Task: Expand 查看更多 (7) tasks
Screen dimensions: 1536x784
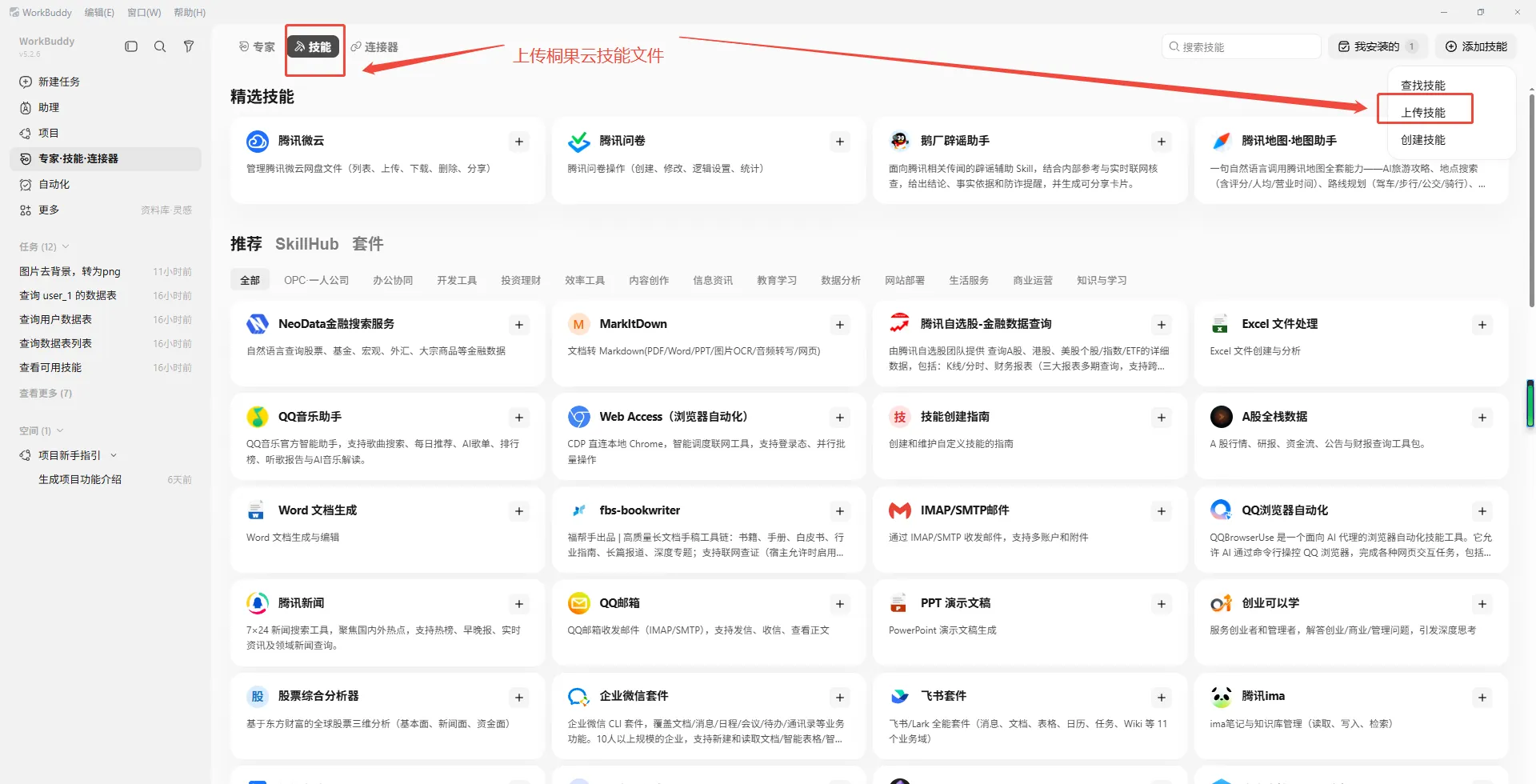Action: 46,393
